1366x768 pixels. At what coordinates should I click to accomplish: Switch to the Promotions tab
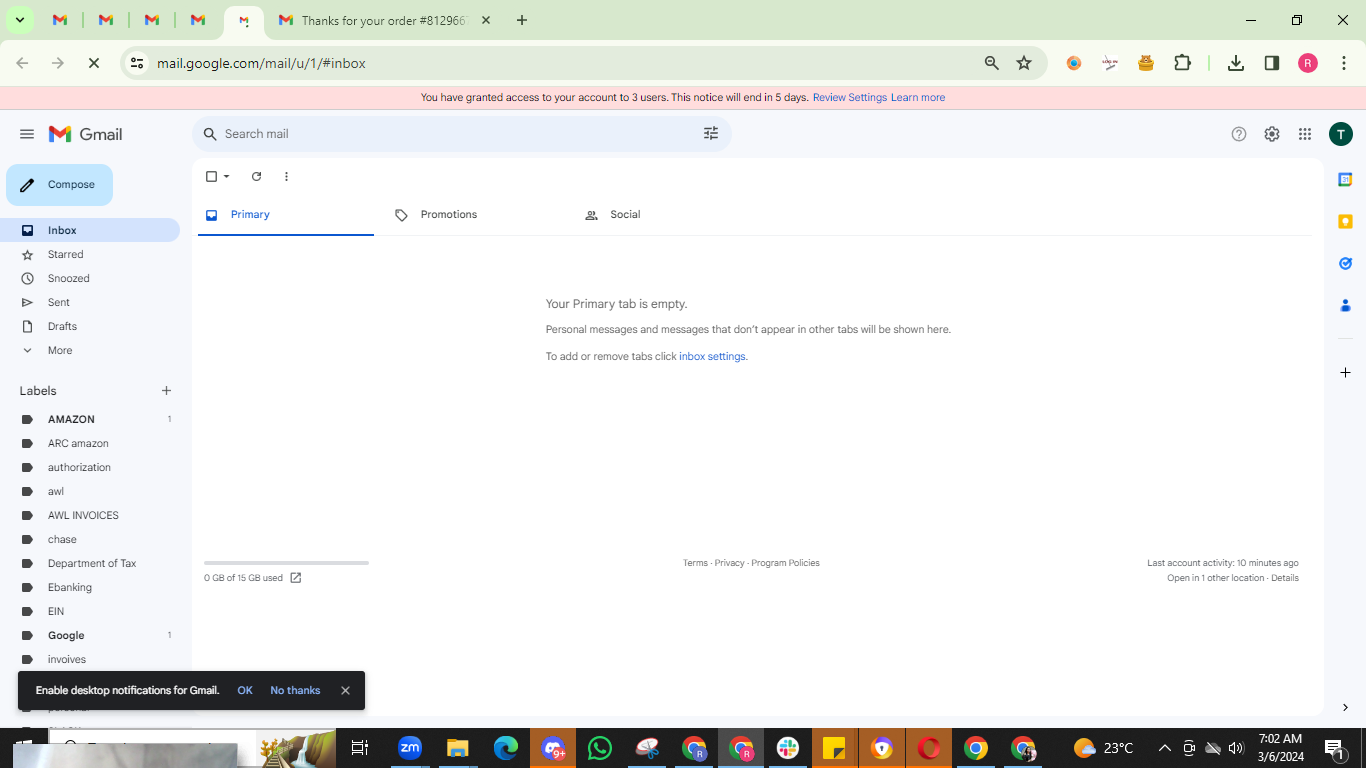(x=449, y=215)
